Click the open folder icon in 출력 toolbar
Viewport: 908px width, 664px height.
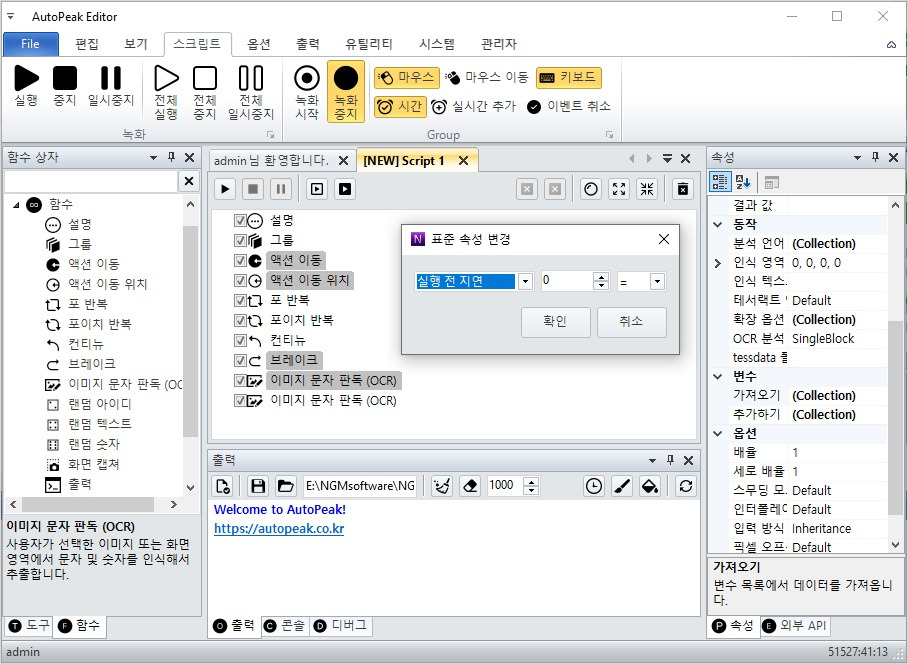click(x=285, y=486)
